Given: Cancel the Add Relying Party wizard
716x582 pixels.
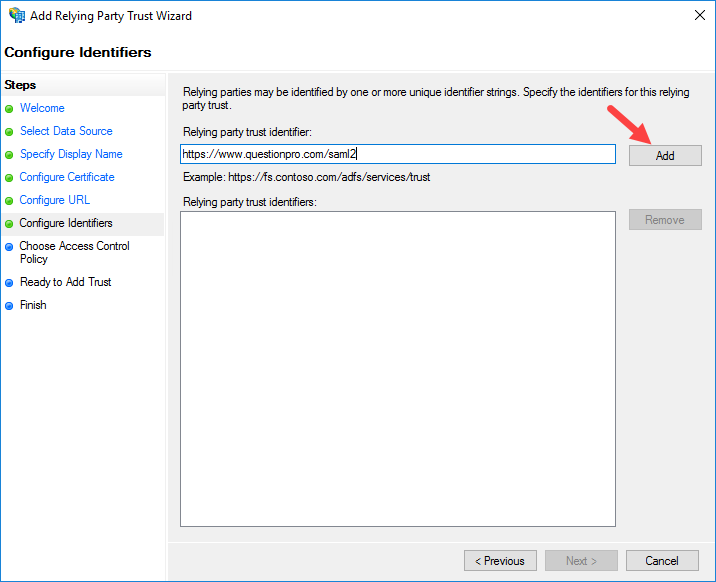Looking at the screenshot, I should click(662, 561).
